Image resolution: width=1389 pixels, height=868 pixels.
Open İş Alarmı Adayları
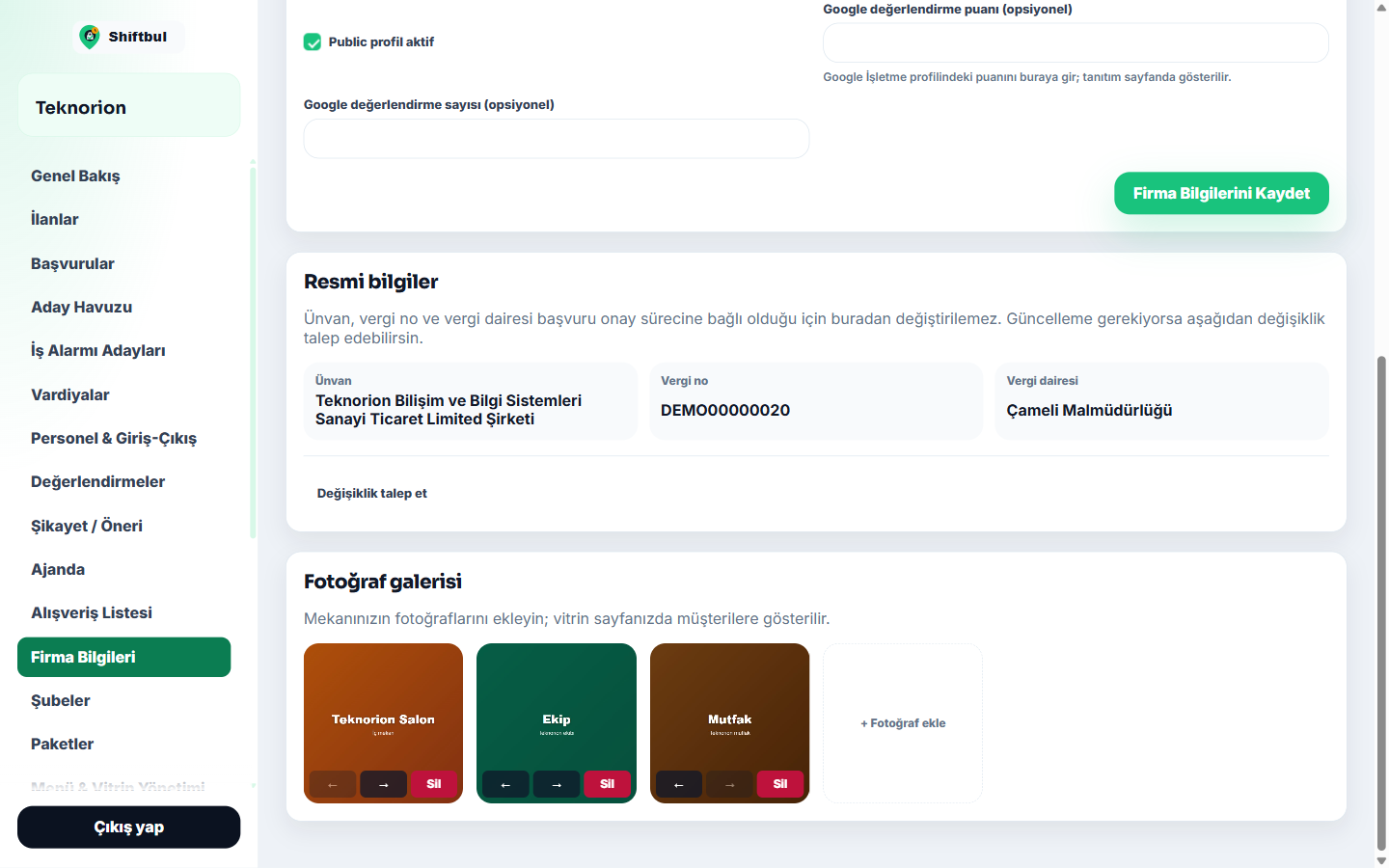point(123,350)
